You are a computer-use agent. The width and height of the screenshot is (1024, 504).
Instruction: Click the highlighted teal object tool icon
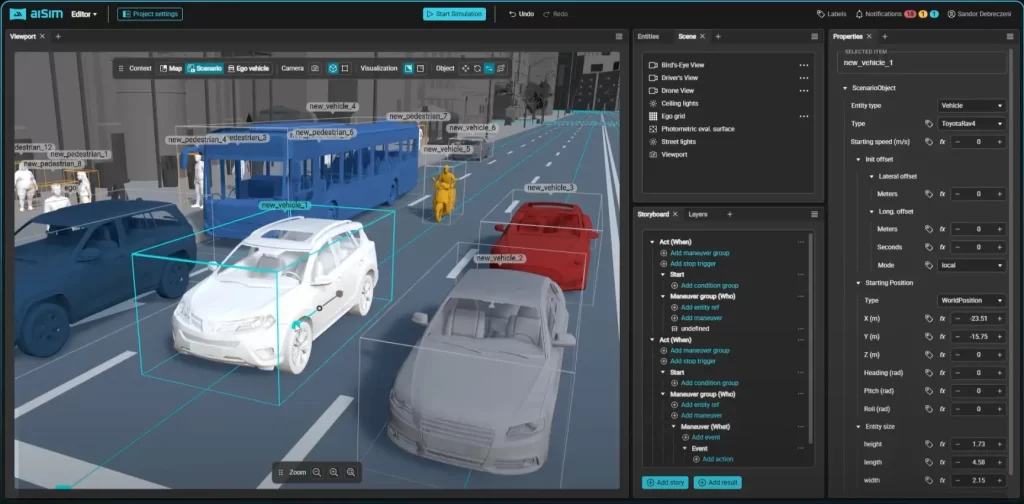click(489, 68)
